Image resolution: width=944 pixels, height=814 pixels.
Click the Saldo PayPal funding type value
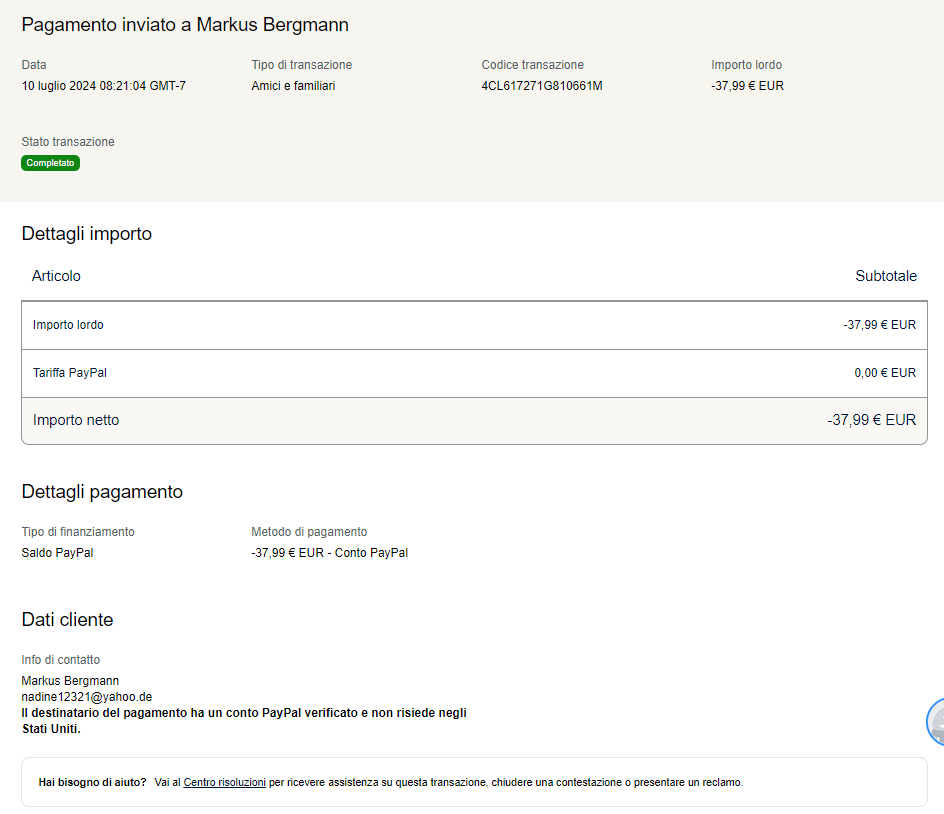click(57, 553)
